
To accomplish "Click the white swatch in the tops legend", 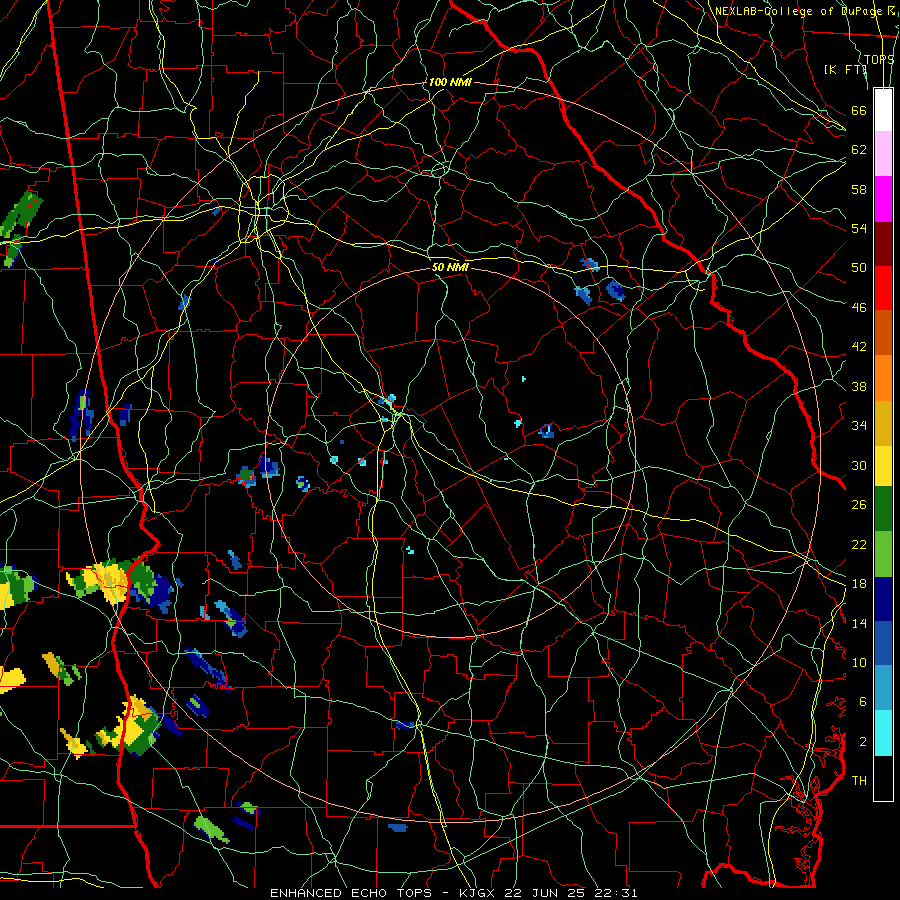I will point(883,110).
